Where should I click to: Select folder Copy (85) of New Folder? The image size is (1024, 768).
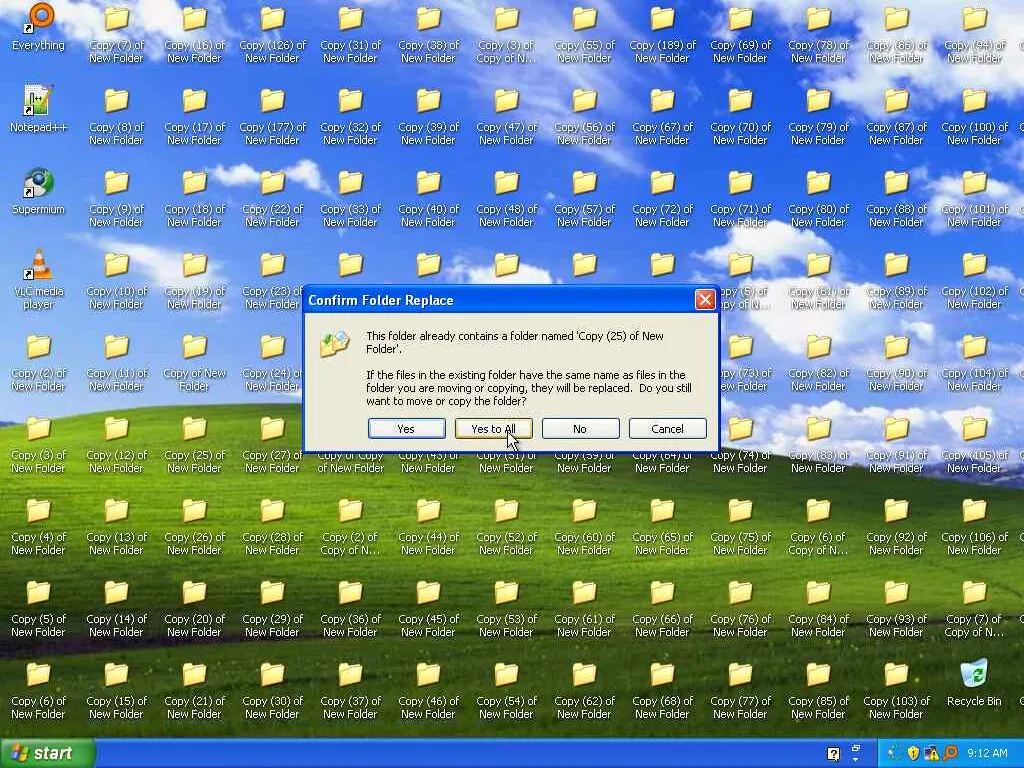tap(818, 691)
